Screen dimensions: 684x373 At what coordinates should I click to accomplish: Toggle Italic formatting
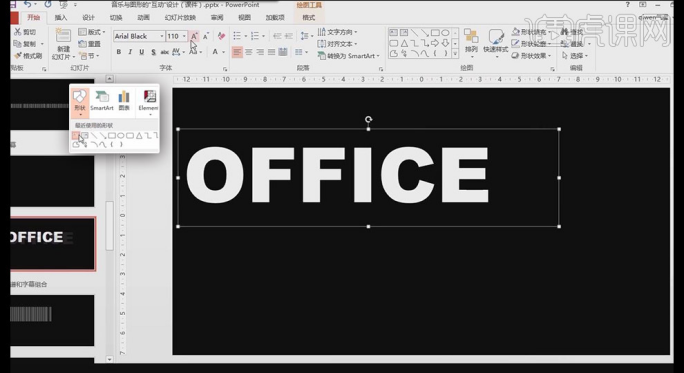tap(130, 52)
